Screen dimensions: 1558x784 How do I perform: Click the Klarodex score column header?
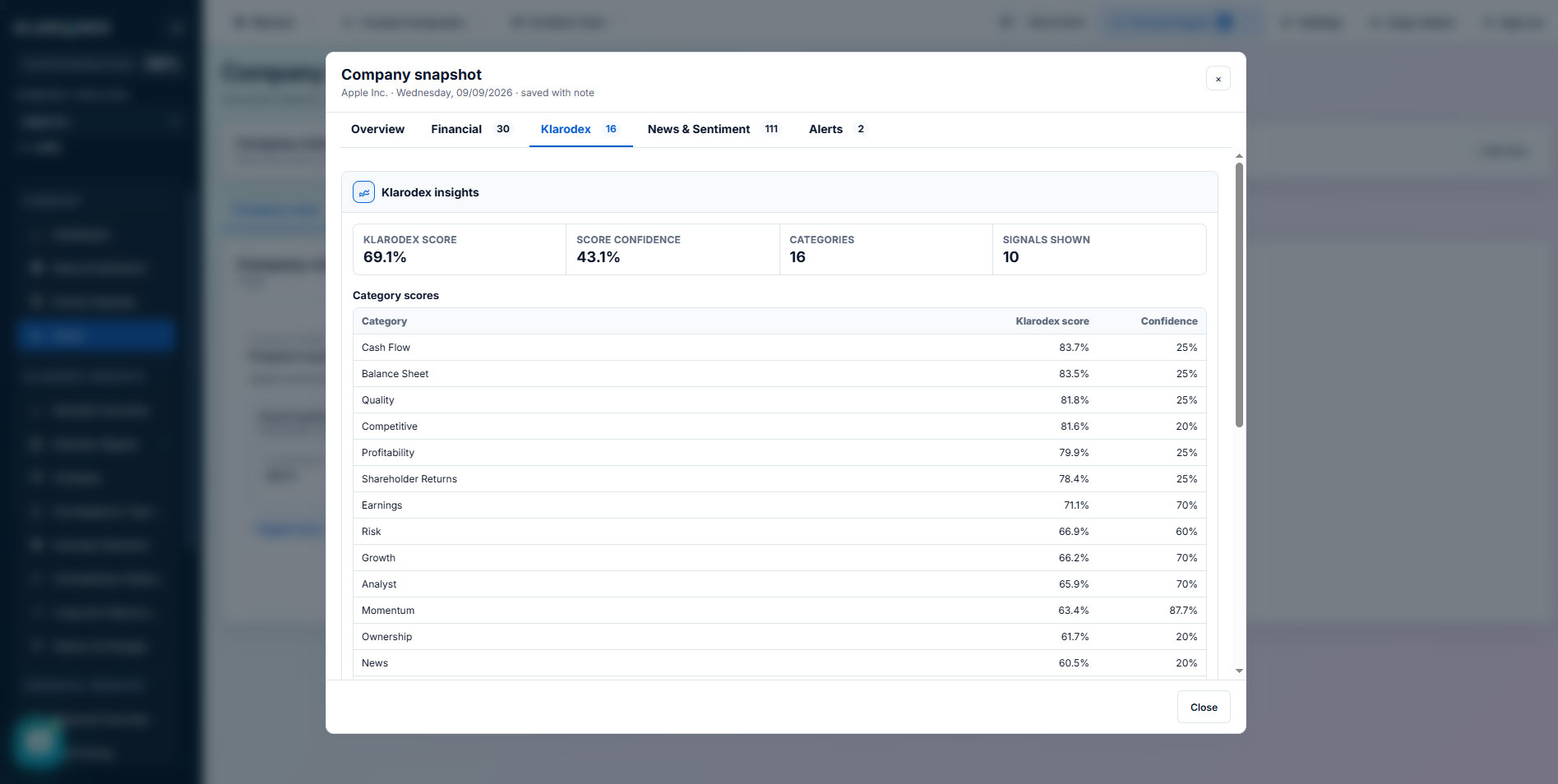coord(1052,321)
